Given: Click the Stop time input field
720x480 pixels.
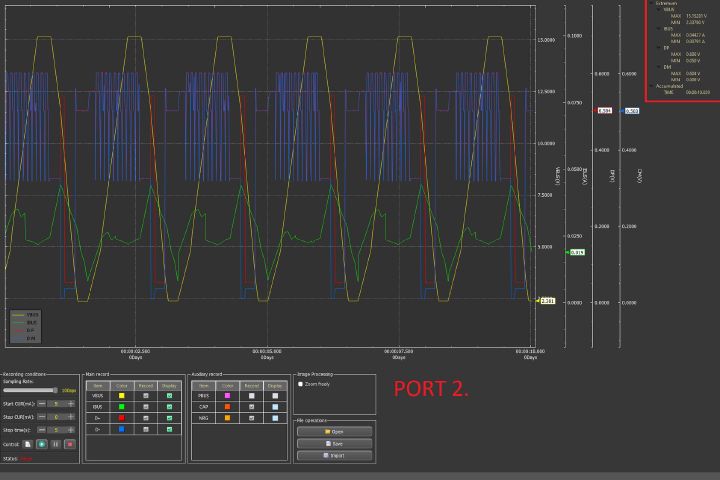Looking at the screenshot, I should (x=56, y=429).
